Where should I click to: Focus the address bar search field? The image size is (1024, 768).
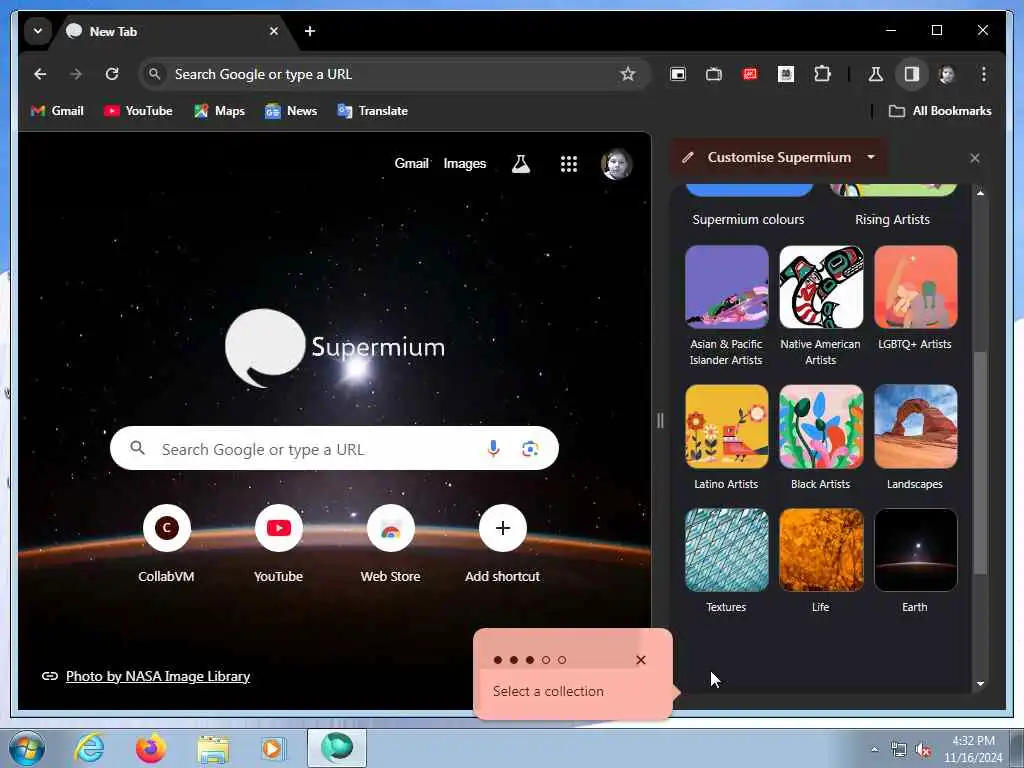click(x=394, y=74)
